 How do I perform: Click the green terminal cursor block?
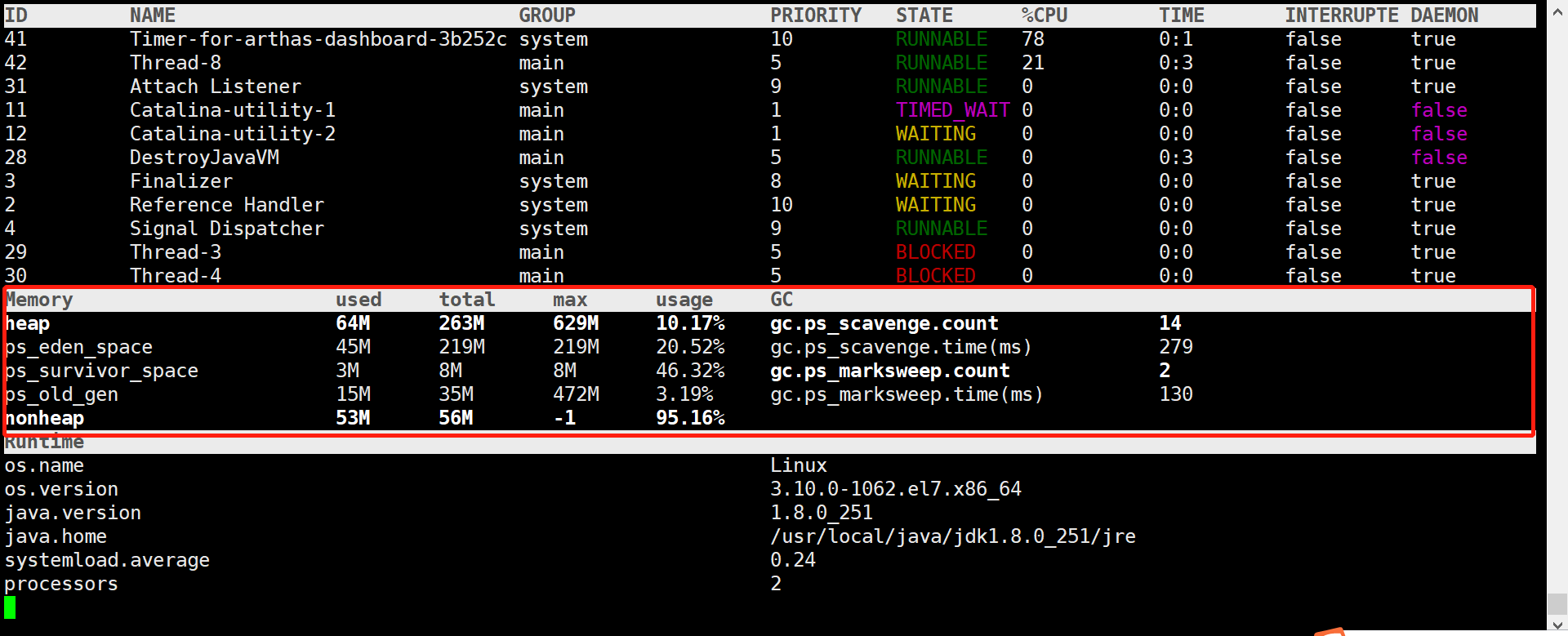(10, 607)
